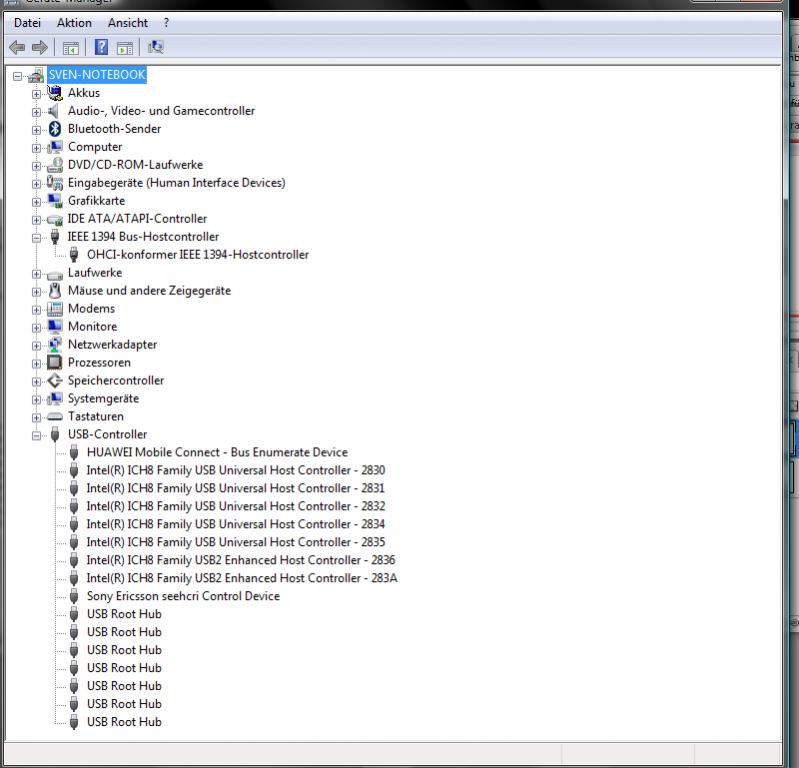The image size is (799, 768).
Task: Expand the Netzwerkadapter node
Action: [x=36, y=346]
